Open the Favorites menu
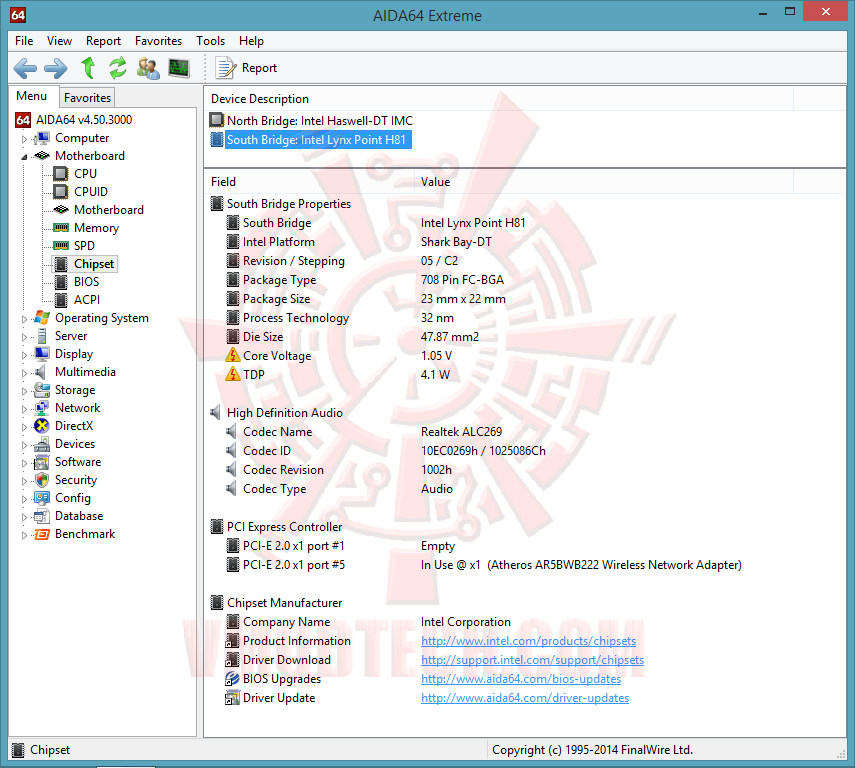855x768 pixels. 158,41
